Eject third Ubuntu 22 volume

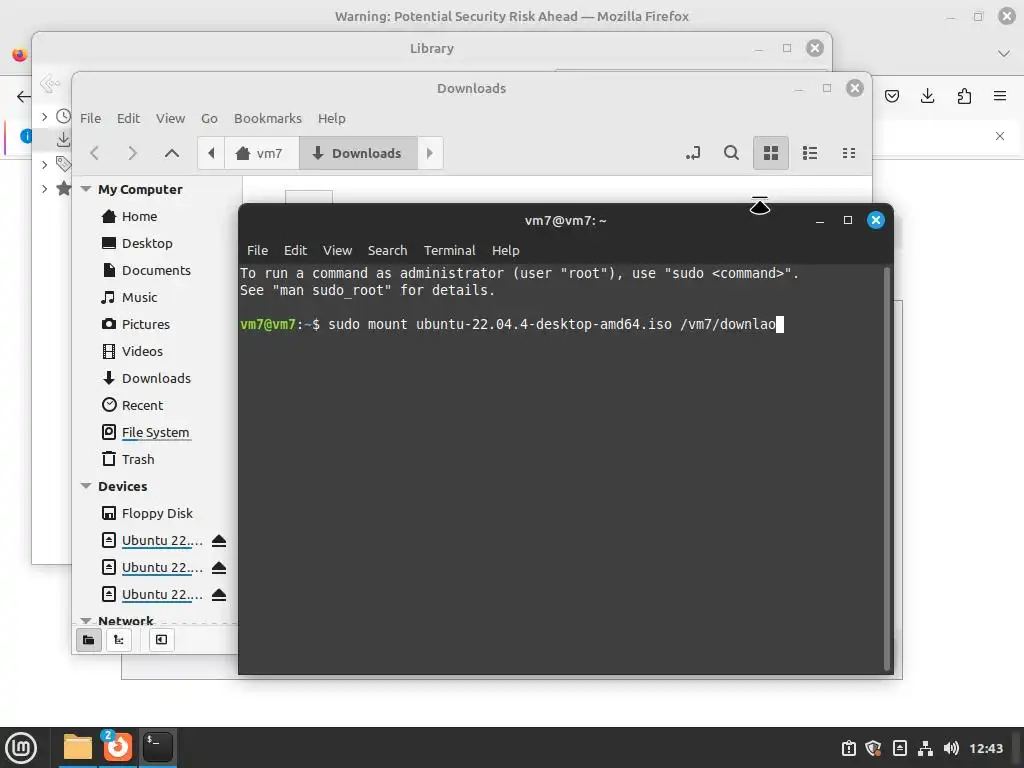pyautogui.click(x=219, y=594)
